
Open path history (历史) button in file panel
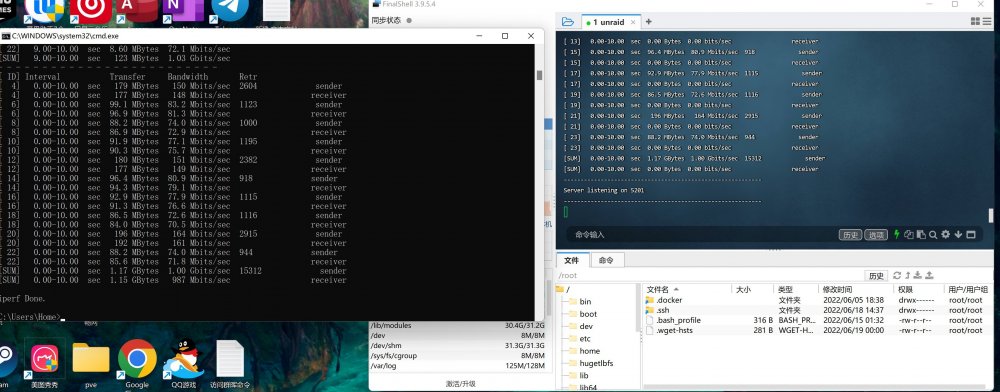click(x=876, y=275)
